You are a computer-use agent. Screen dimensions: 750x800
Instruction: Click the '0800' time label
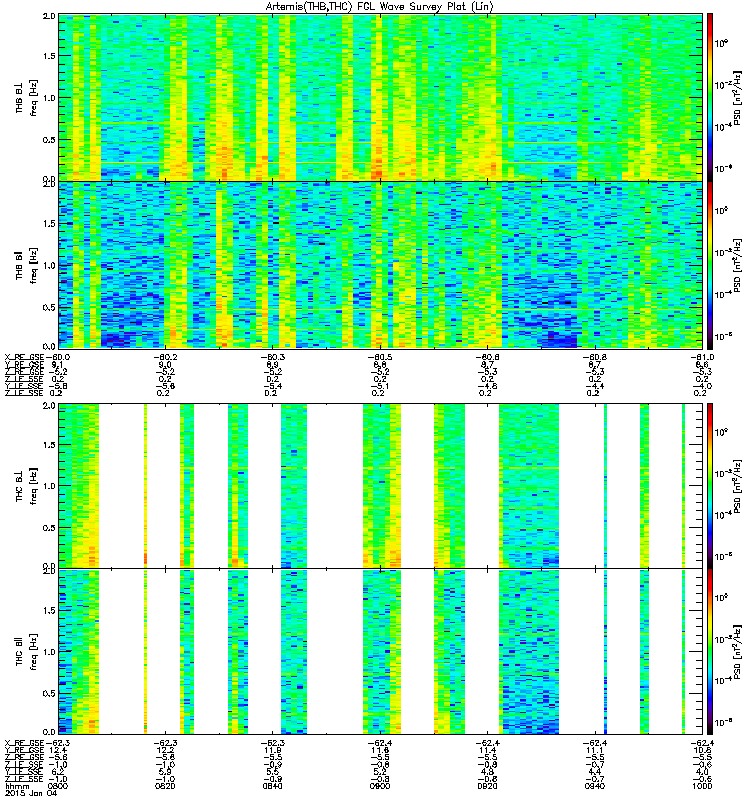pyautogui.click(x=56, y=786)
